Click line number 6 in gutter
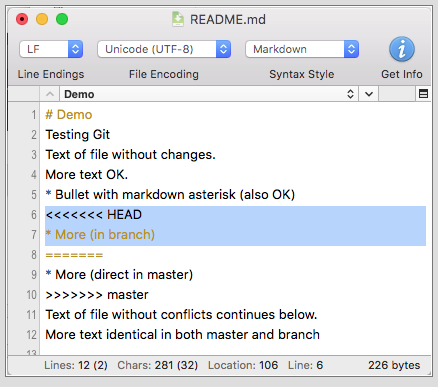438x387 pixels. [x=34, y=215]
